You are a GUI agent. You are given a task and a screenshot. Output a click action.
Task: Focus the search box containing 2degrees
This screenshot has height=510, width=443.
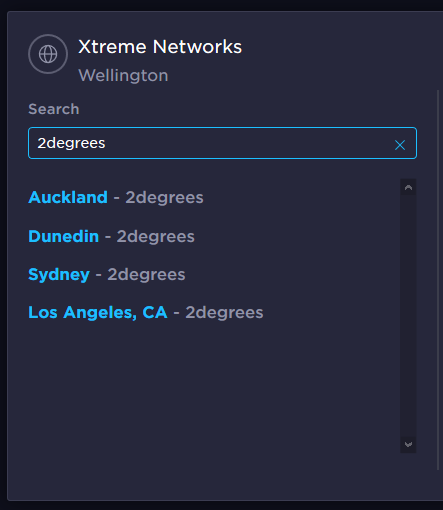point(222,143)
